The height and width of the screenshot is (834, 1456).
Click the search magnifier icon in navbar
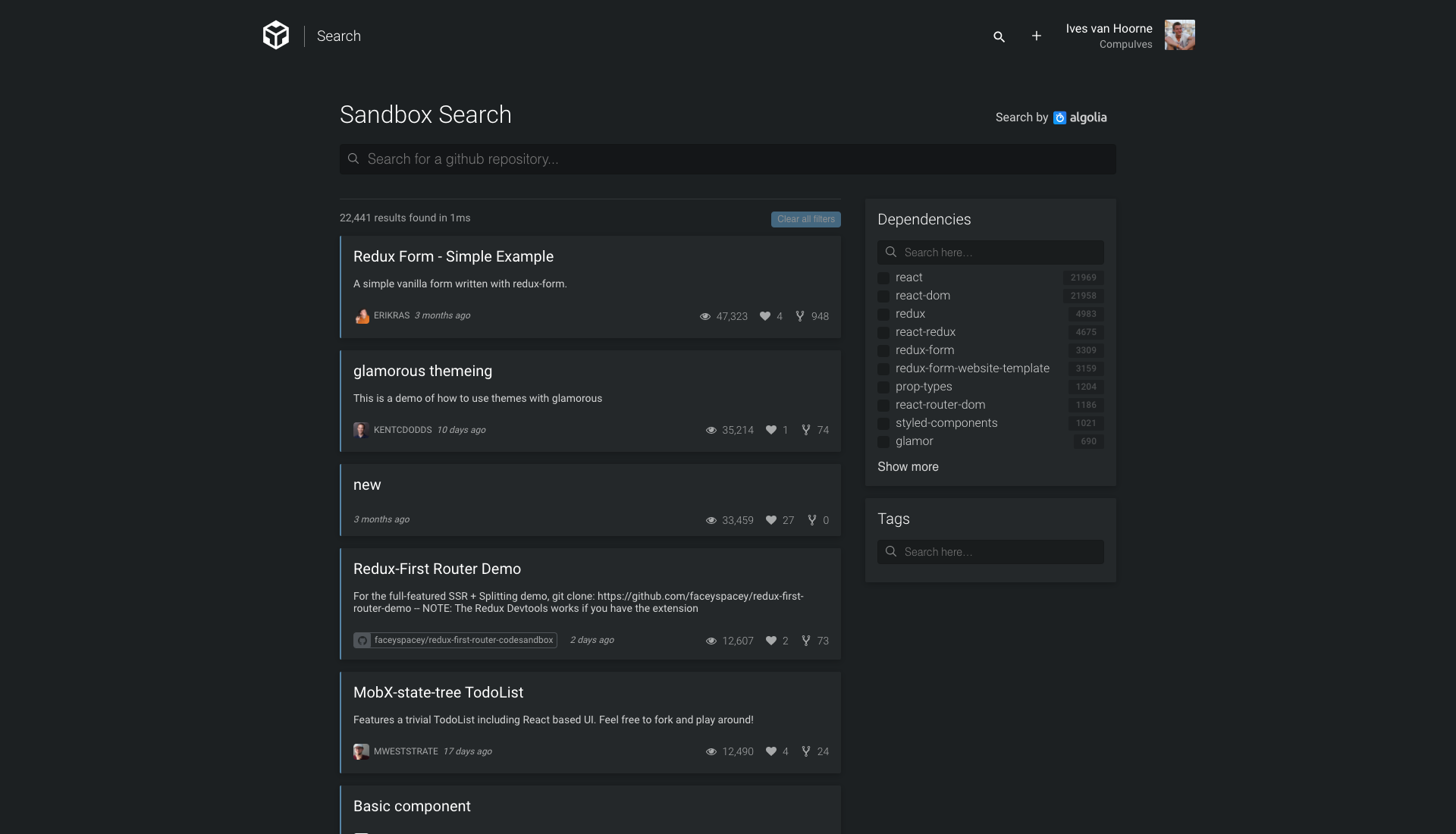click(999, 36)
